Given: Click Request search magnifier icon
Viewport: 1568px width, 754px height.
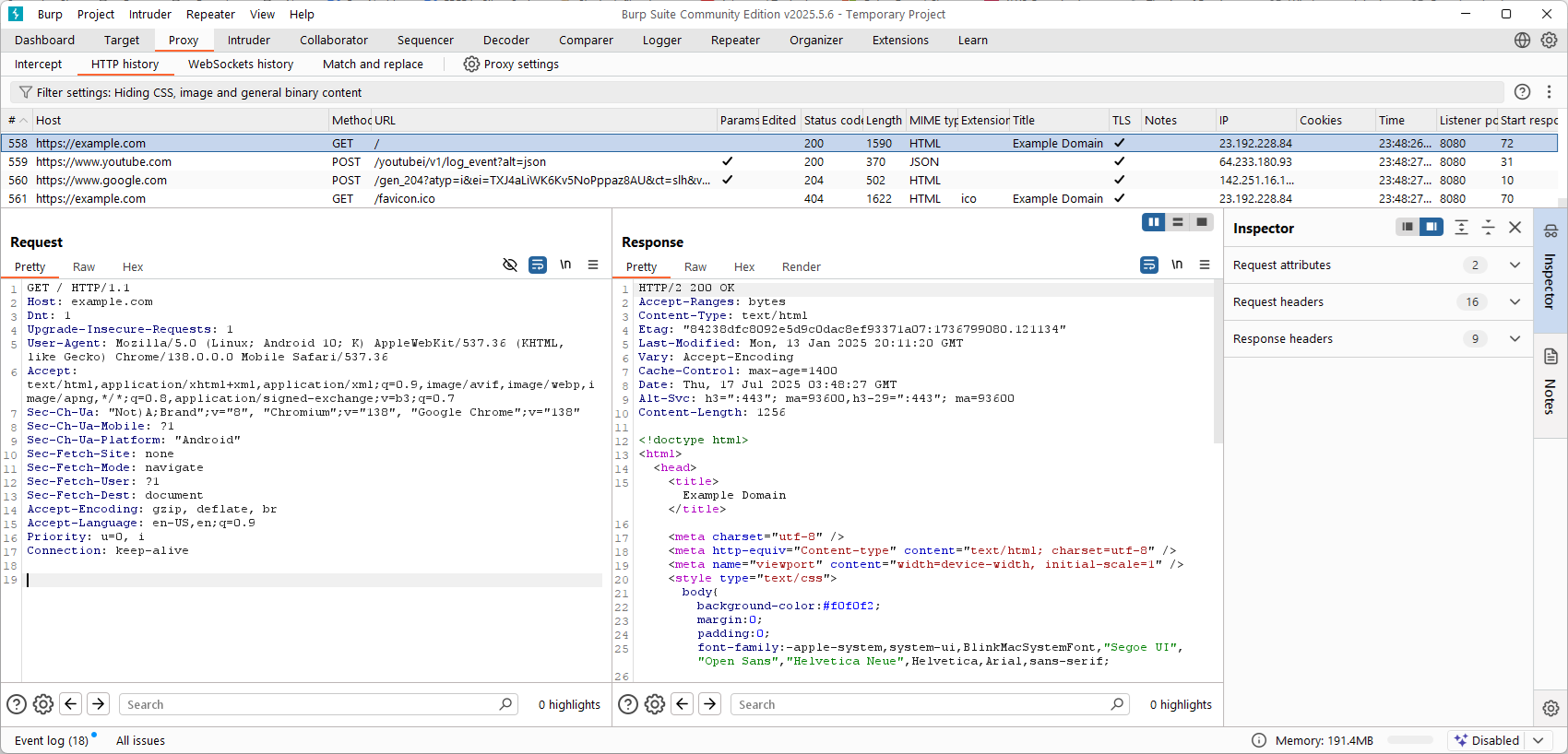Looking at the screenshot, I should [x=505, y=704].
